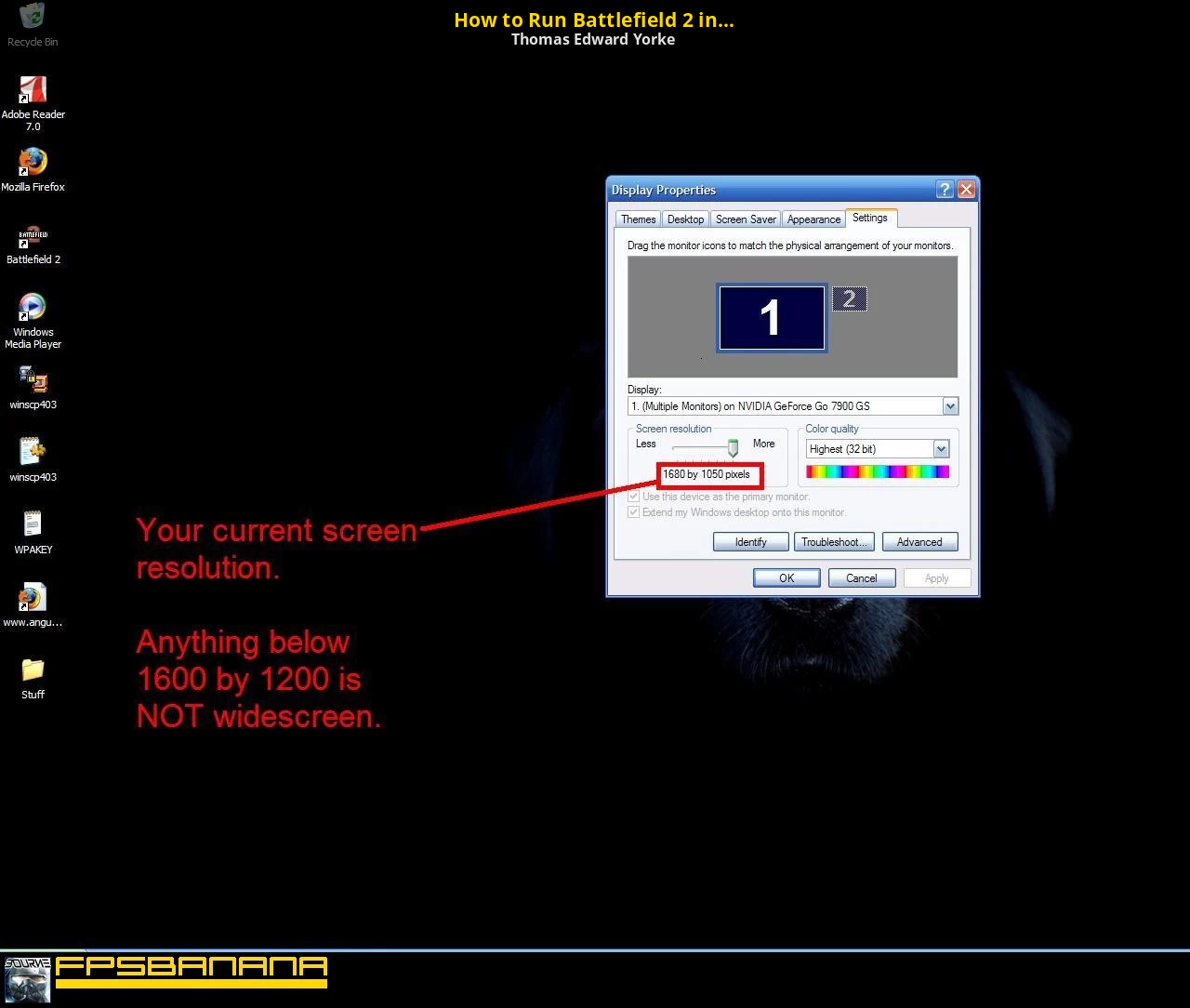
Task: Open the Appearance tab
Action: (813, 219)
